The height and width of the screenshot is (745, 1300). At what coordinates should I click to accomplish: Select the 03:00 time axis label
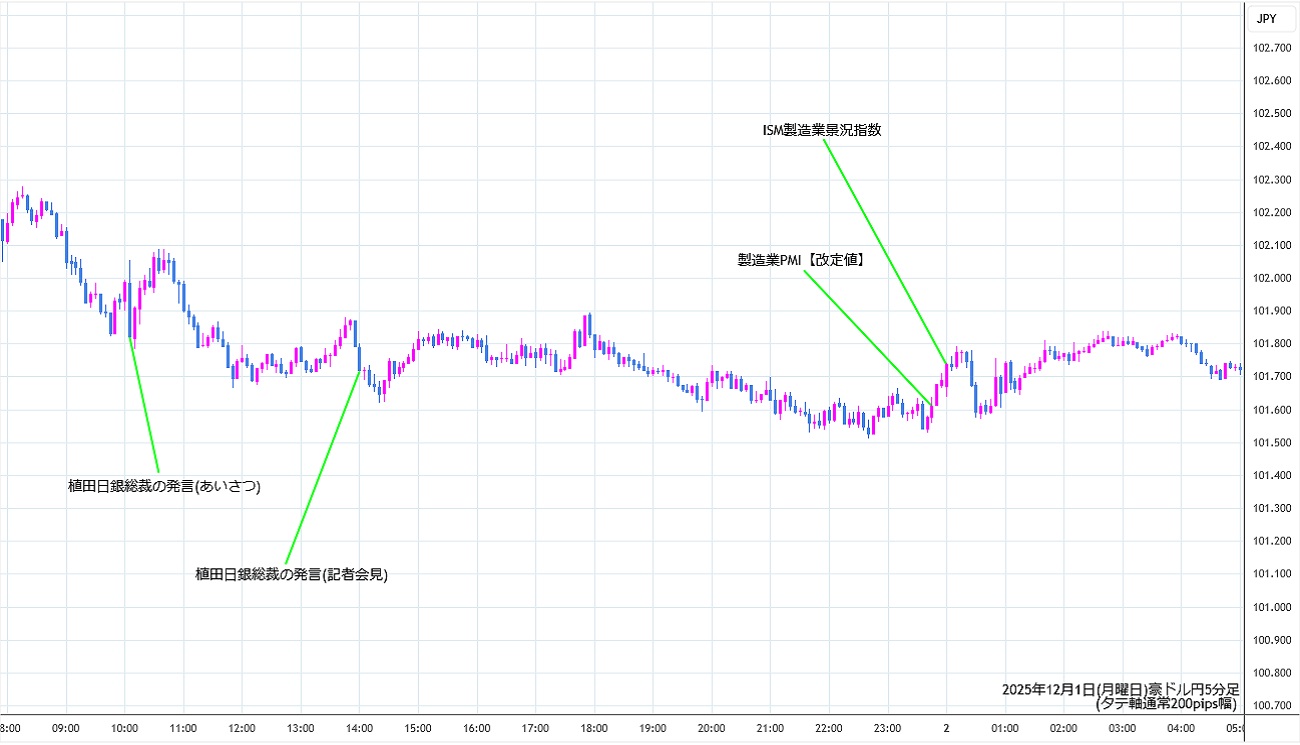click(x=1122, y=728)
